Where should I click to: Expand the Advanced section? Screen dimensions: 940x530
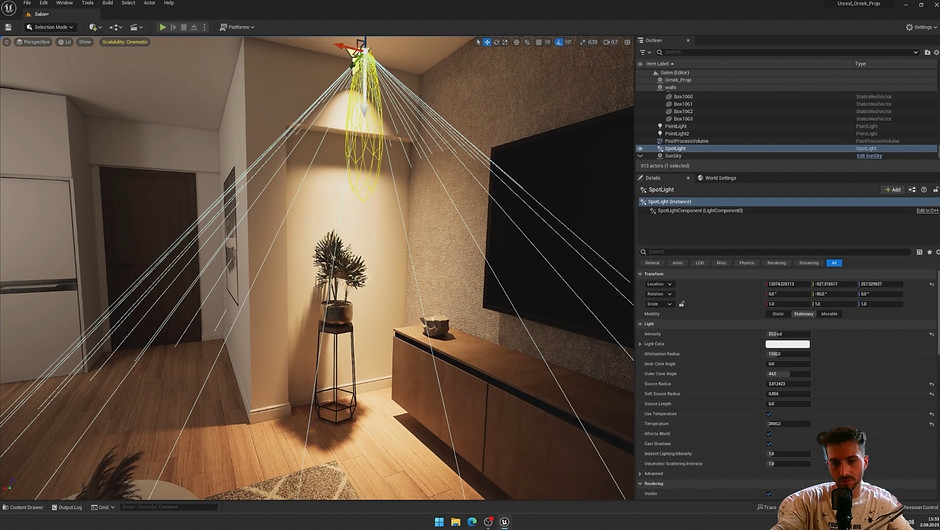click(x=640, y=474)
